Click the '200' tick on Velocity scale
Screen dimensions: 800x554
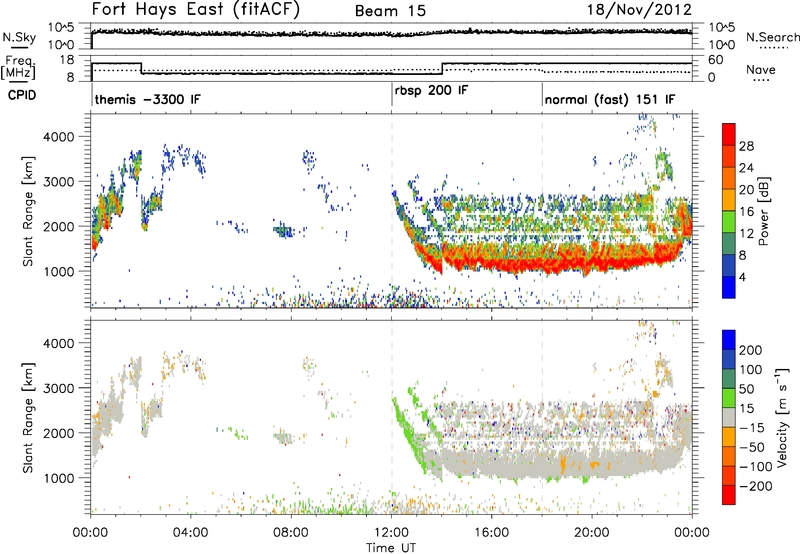(x=751, y=350)
